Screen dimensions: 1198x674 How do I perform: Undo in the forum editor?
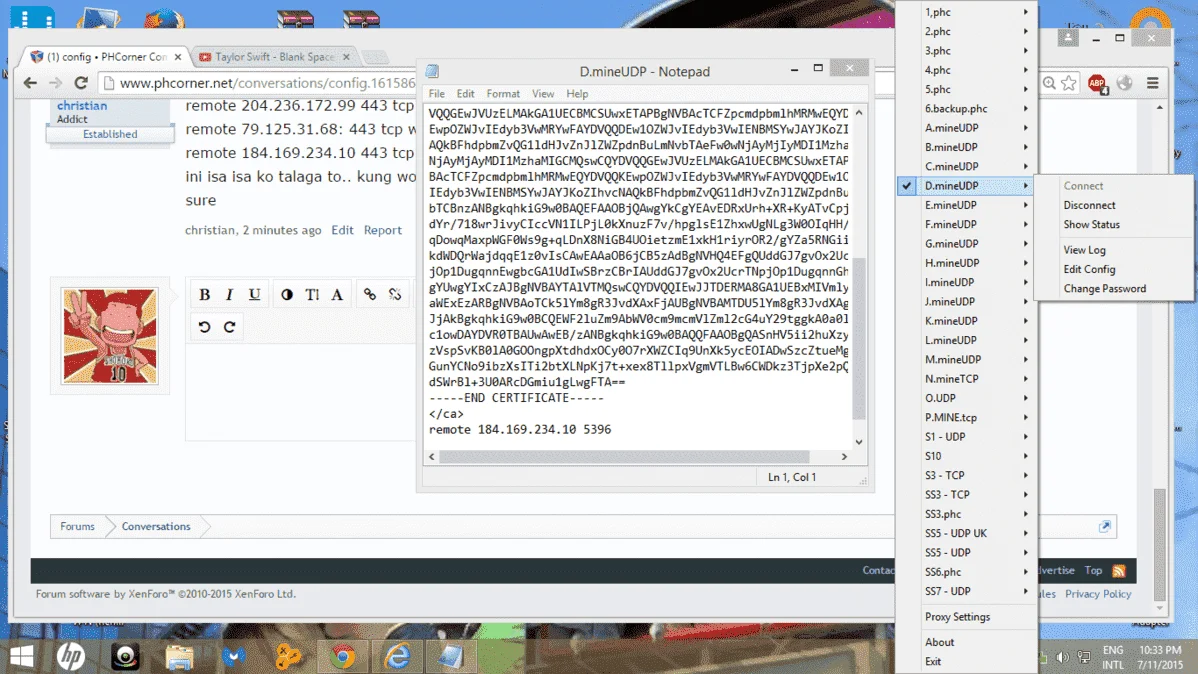click(x=204, y=327)
